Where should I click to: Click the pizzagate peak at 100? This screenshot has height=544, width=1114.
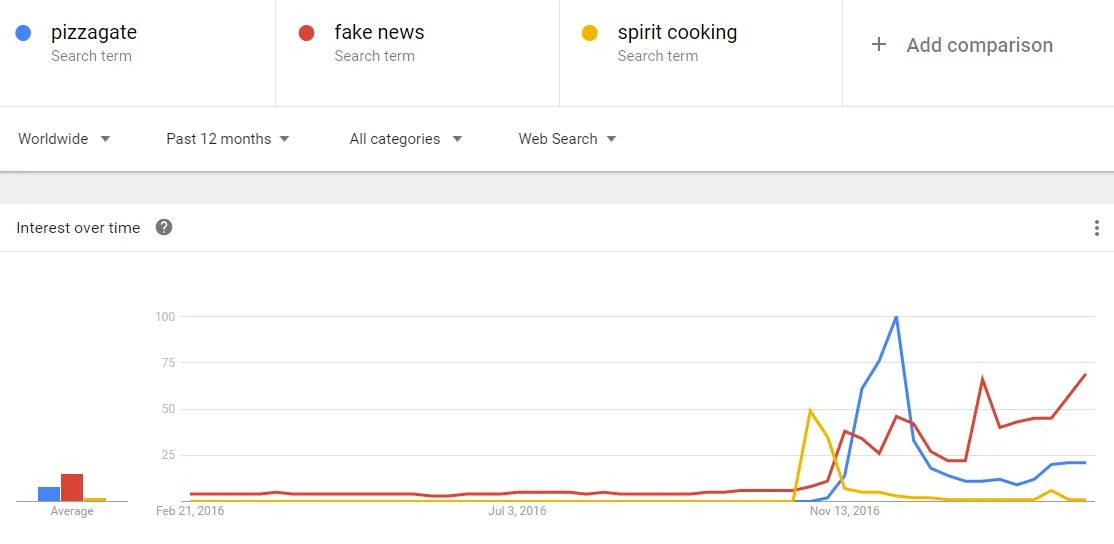(x=896, y=317)
